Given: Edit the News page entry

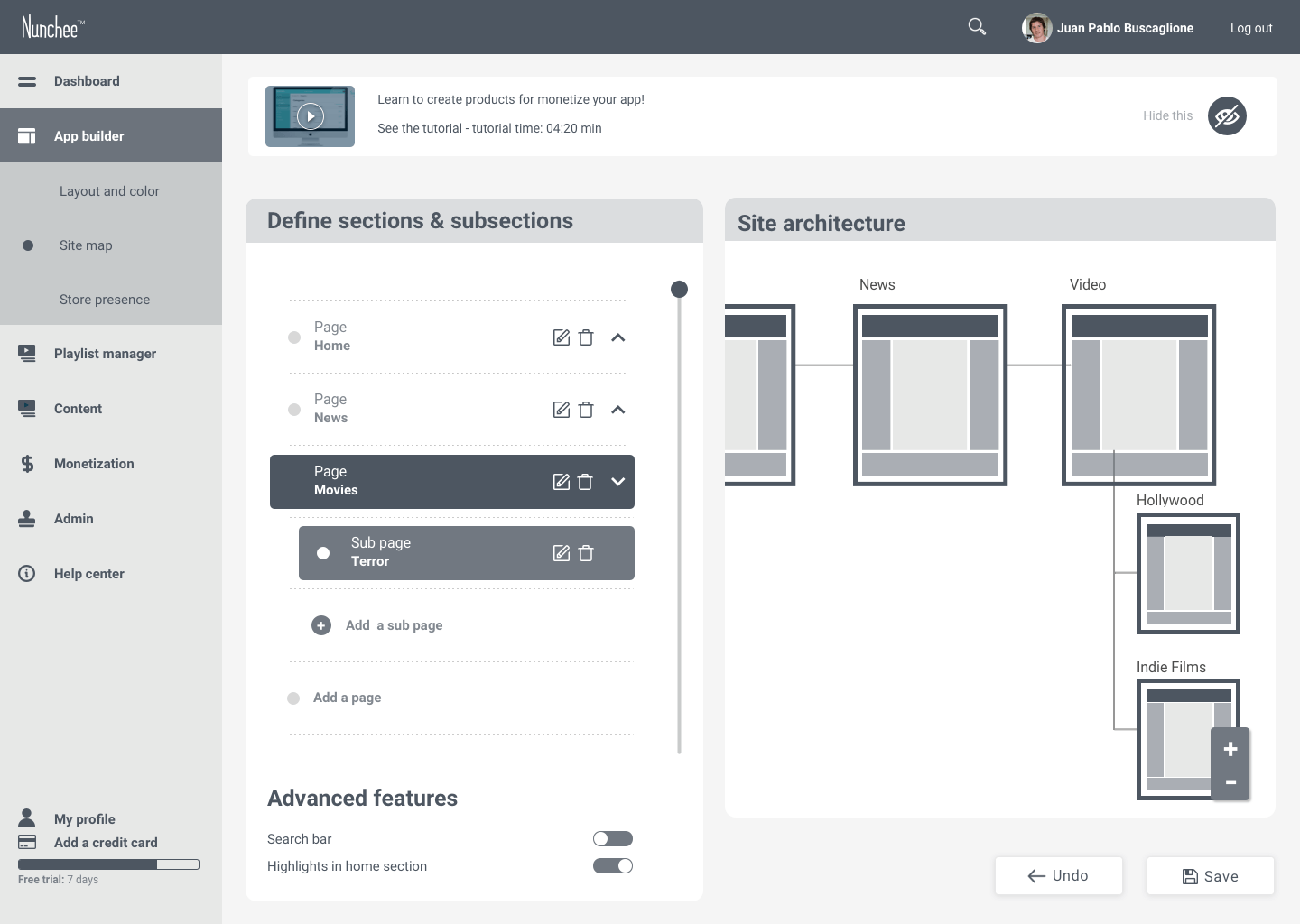Looking at the screenshot, I should tap(562, 410).
